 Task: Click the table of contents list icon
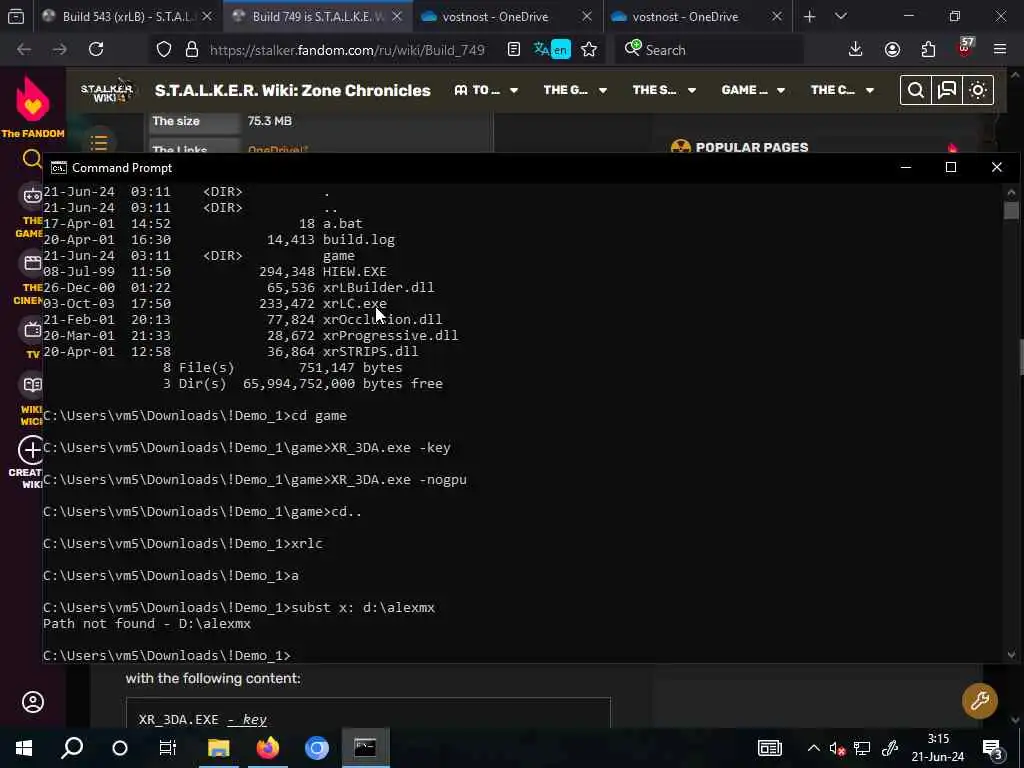pyautogui.click(x=99, y=143)
